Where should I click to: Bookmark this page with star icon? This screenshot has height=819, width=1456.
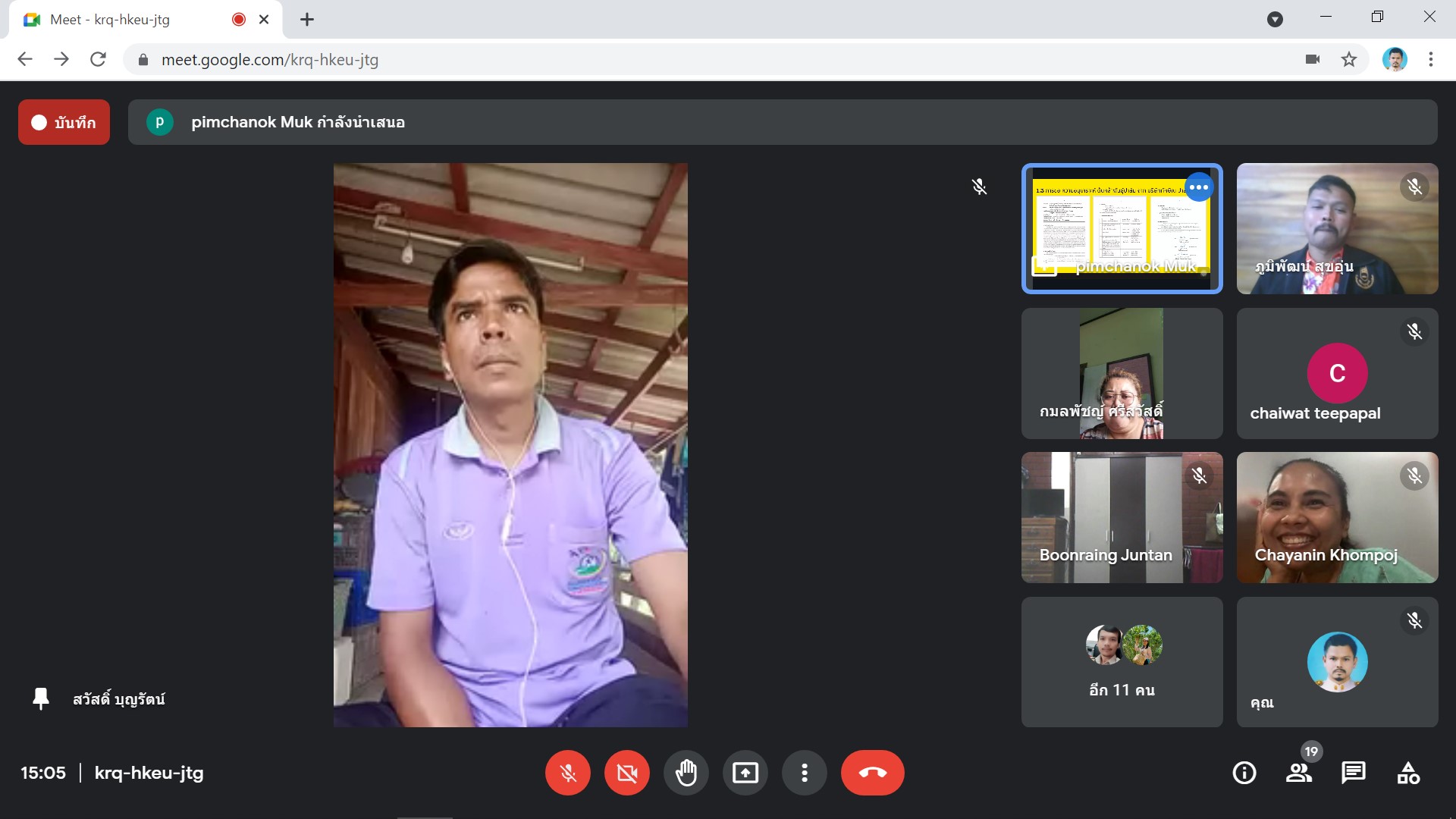(1348, 59)
